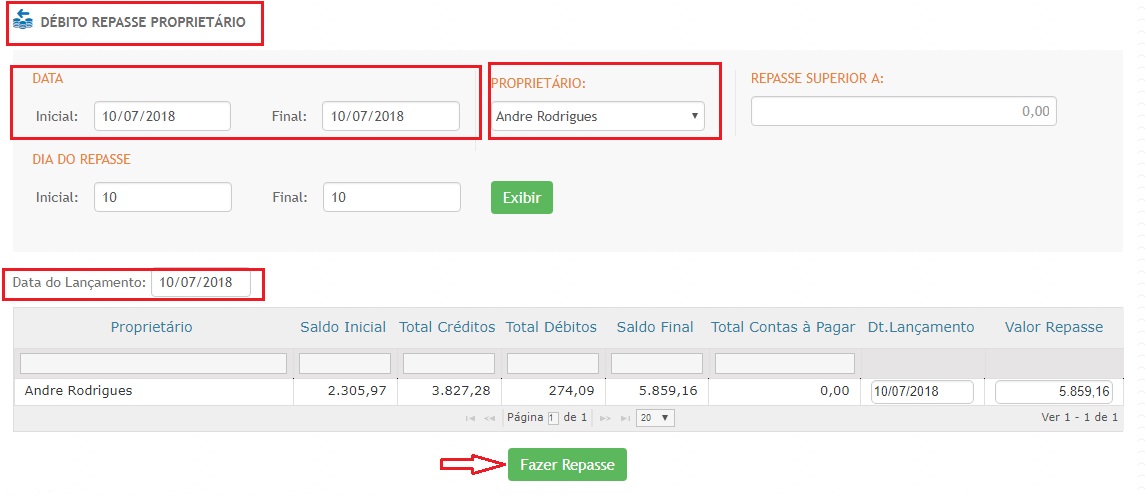Open the Proprietário dropdown showing Andre Rodrigues

[597, 116]
